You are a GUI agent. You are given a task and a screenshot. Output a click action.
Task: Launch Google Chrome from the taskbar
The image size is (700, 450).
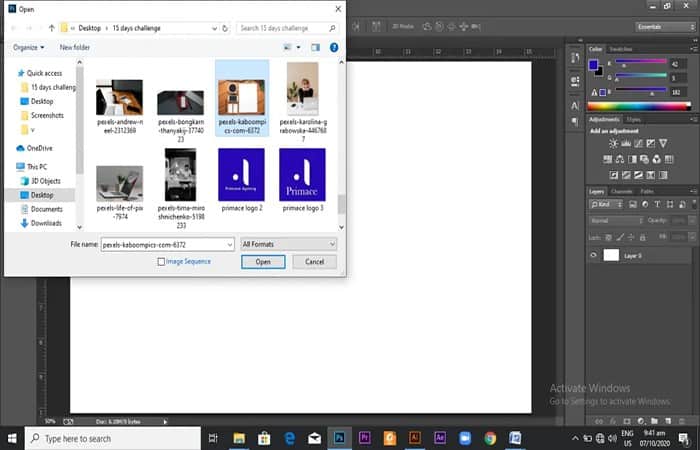[x=490, y=438]
